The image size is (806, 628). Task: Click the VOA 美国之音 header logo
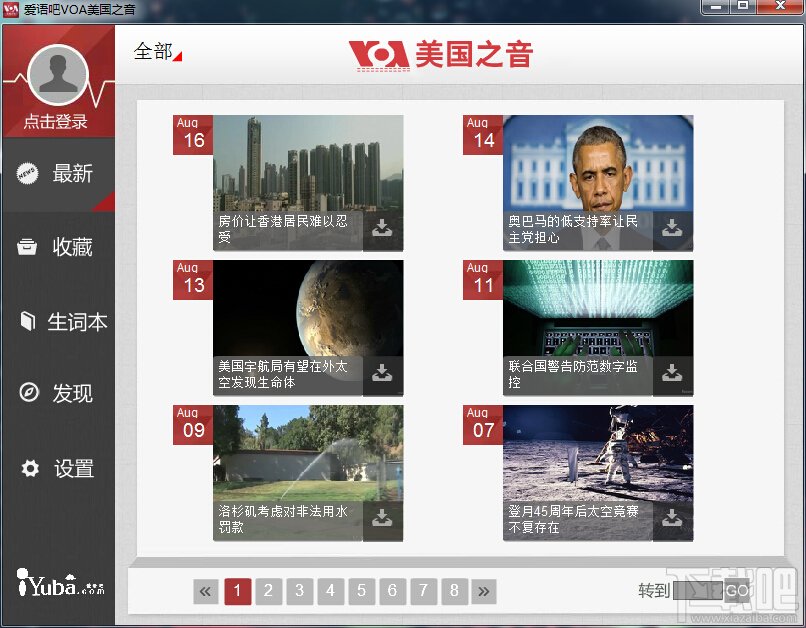441,54
